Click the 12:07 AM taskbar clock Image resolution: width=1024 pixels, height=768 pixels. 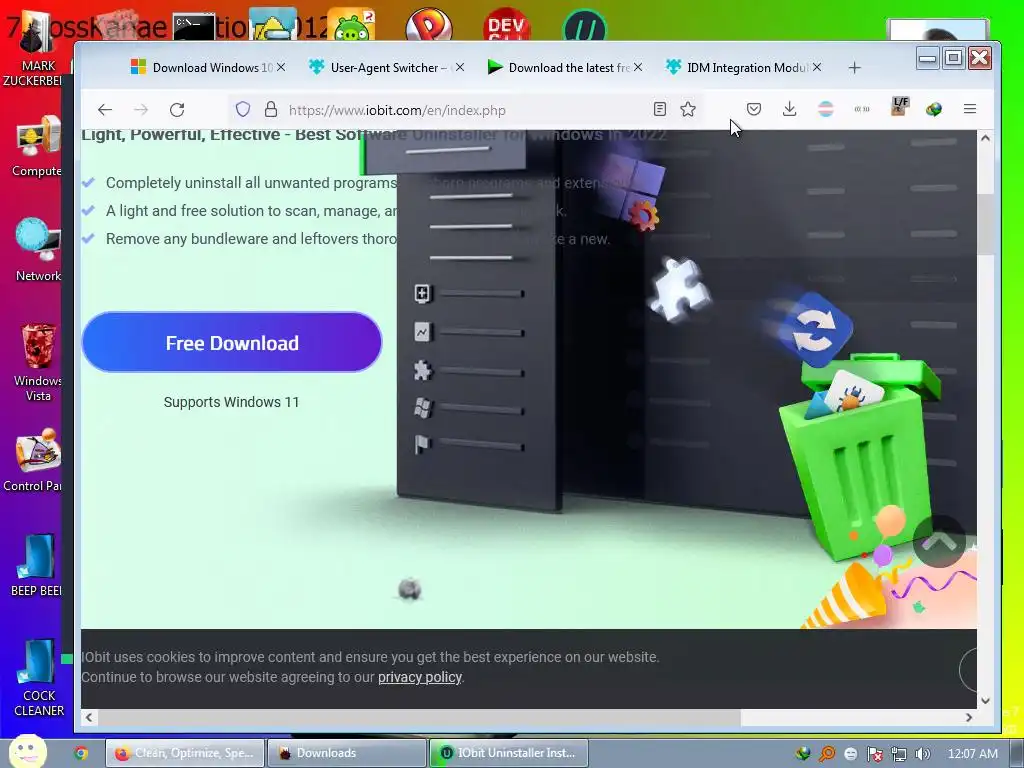pos(972,754)
